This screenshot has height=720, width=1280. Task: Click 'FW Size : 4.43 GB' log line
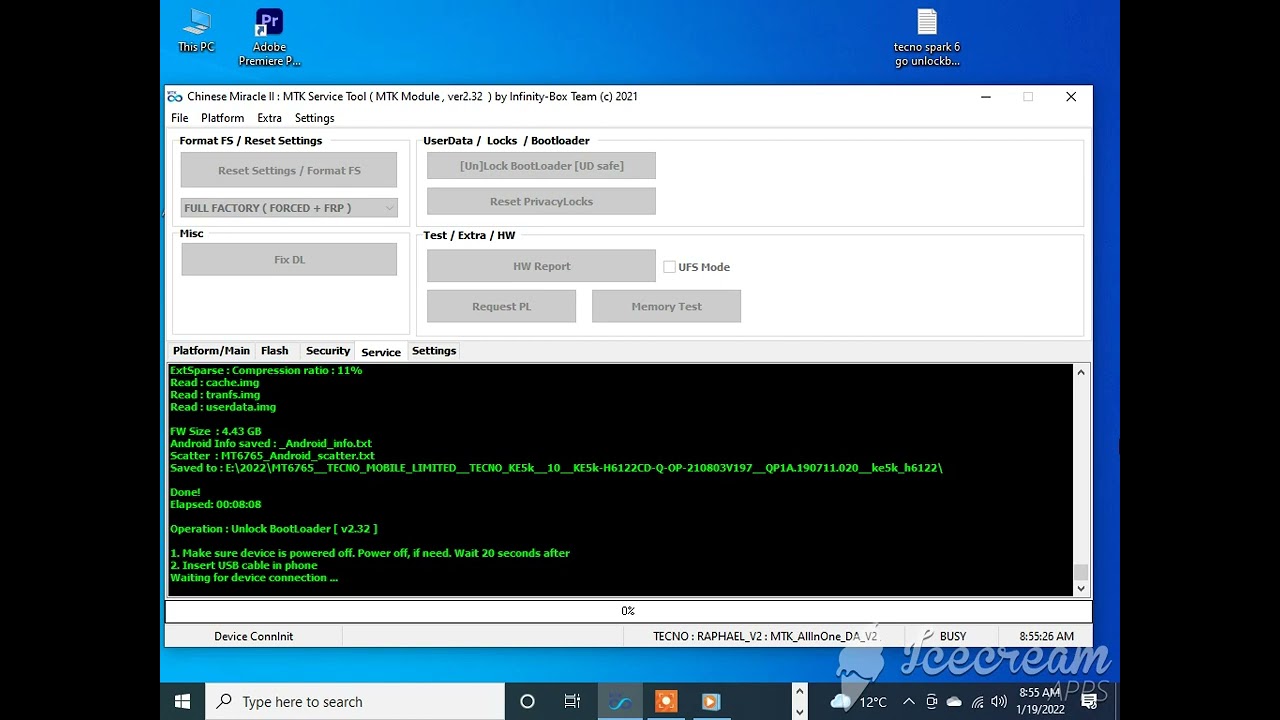(216, 432)
